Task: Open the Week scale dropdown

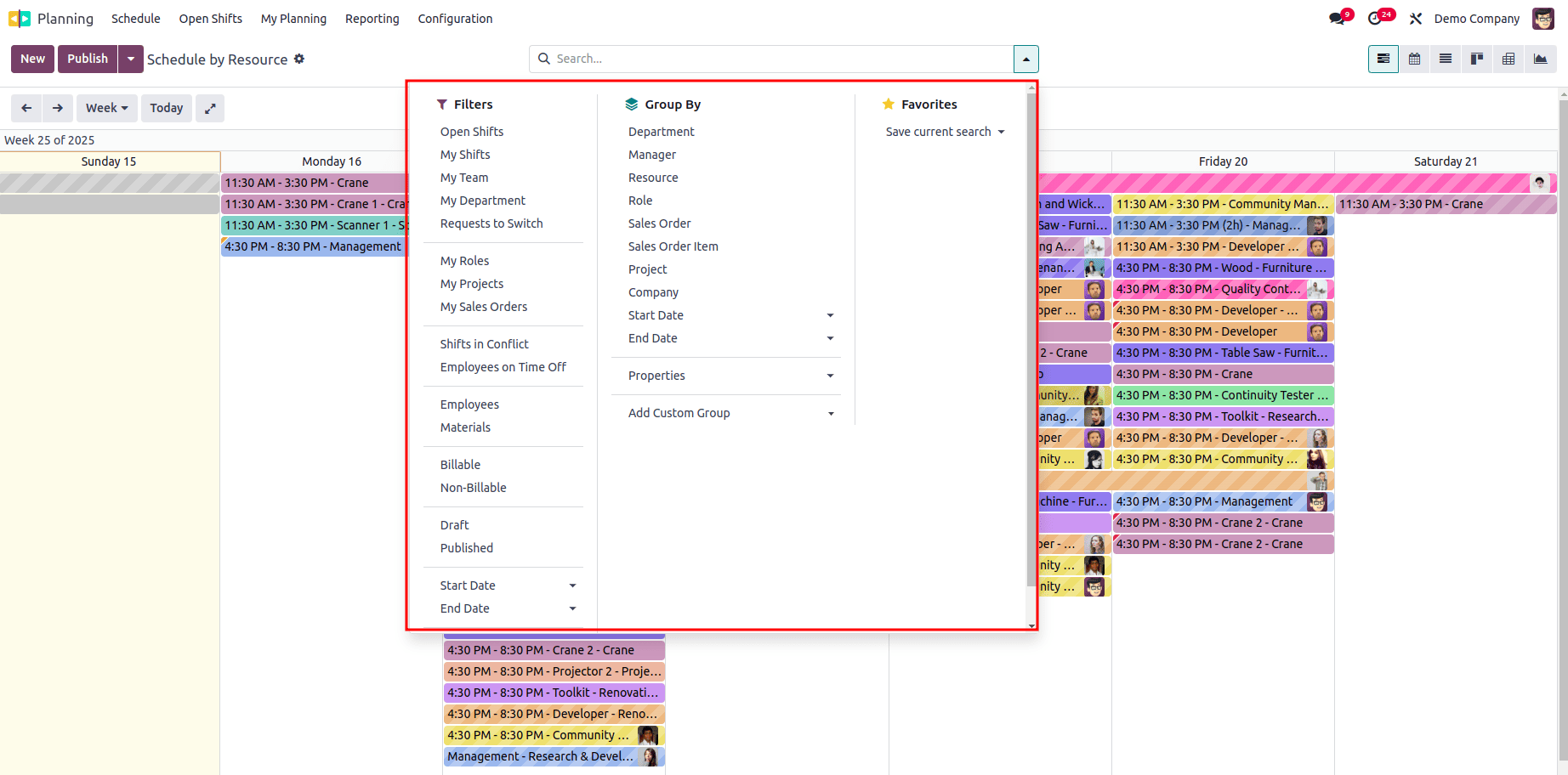Action: click(x=107, y=108)
